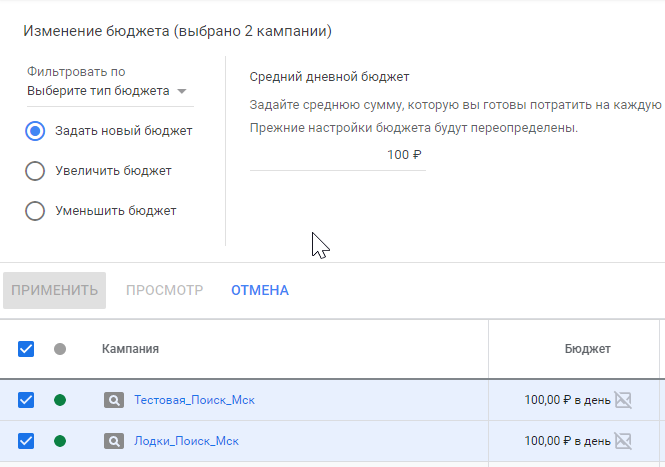Open 'Выберите тип бюджета' dropdown

(108, 91)
